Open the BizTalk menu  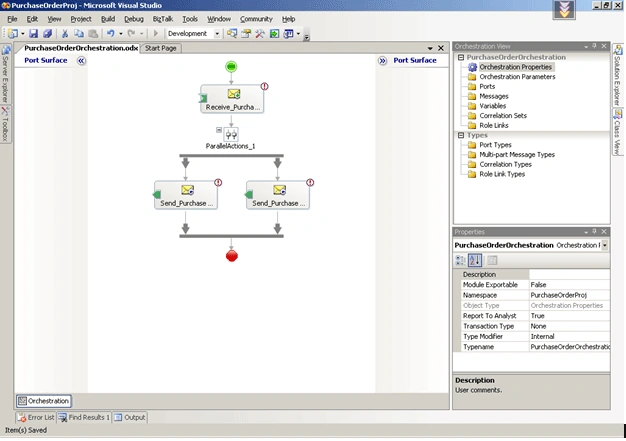pyautogui.click(x=163, y=19)
